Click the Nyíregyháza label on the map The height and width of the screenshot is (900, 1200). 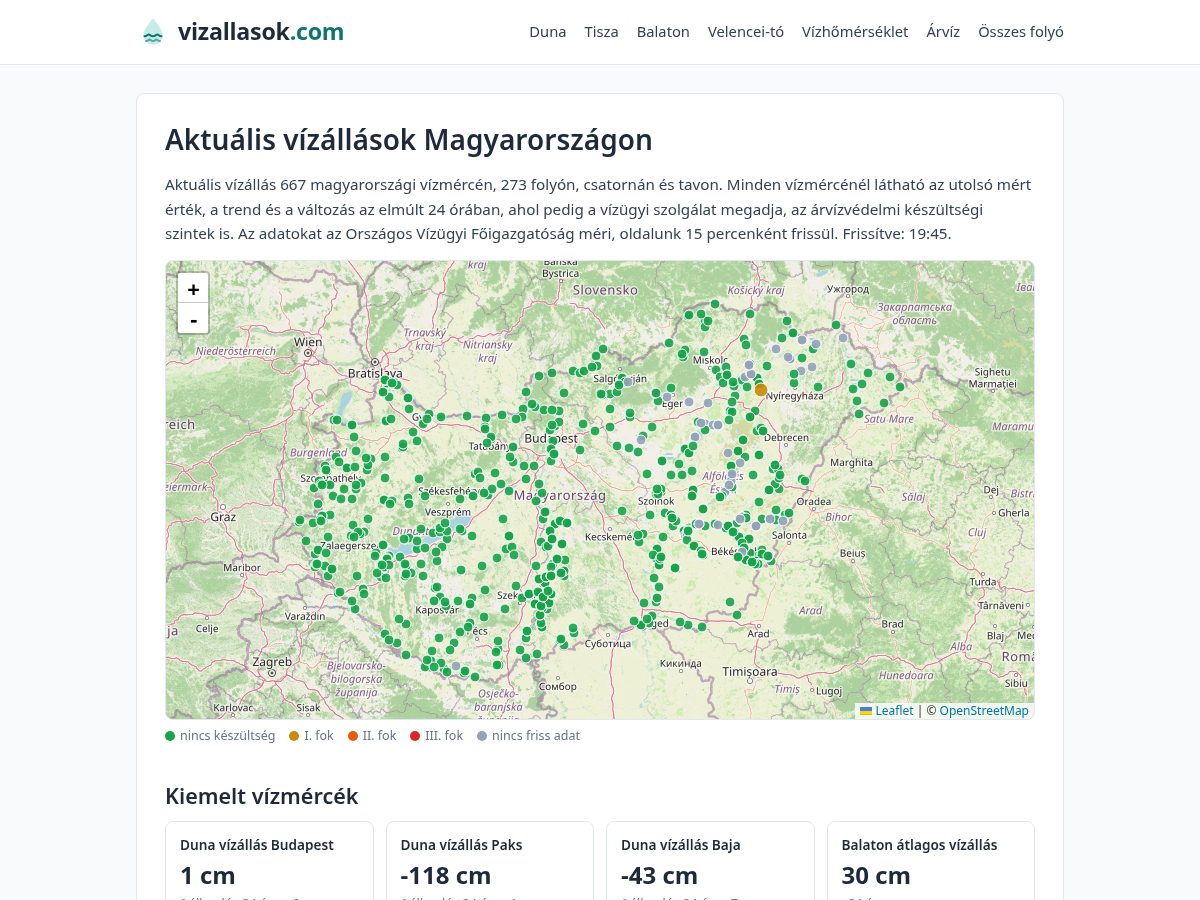794,396
